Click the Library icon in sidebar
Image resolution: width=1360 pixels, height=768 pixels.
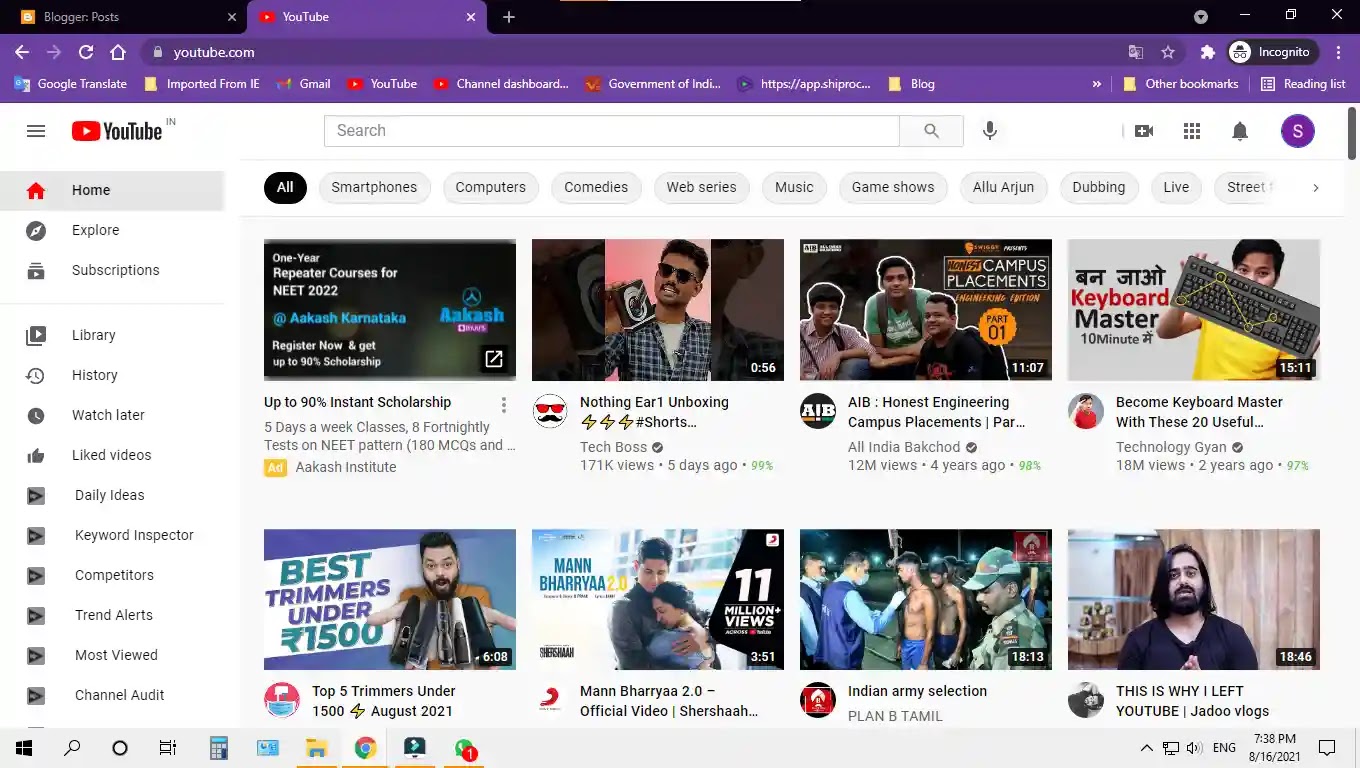36,336
